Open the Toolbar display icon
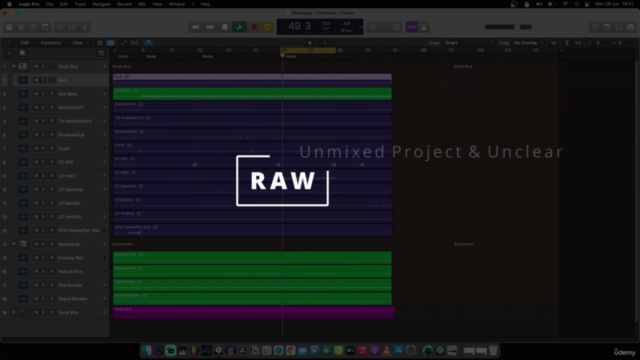This screenshot has width=640, height=360. pyautogui.click(x=45, y=27)
